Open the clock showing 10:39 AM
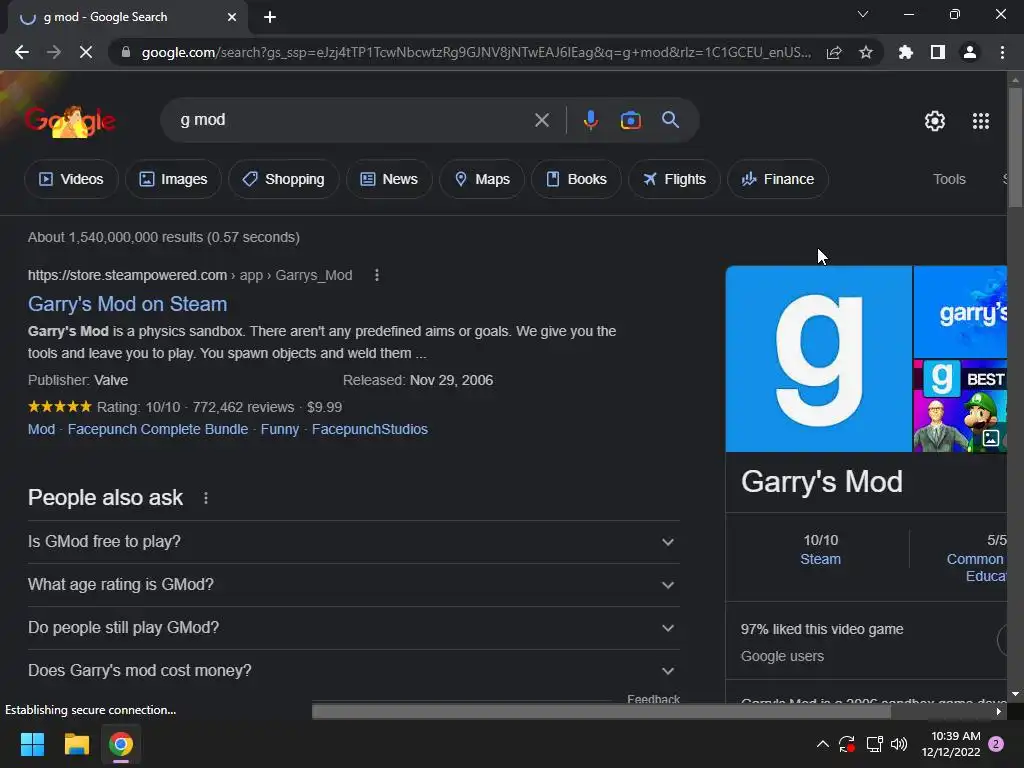 click(952, 744)
